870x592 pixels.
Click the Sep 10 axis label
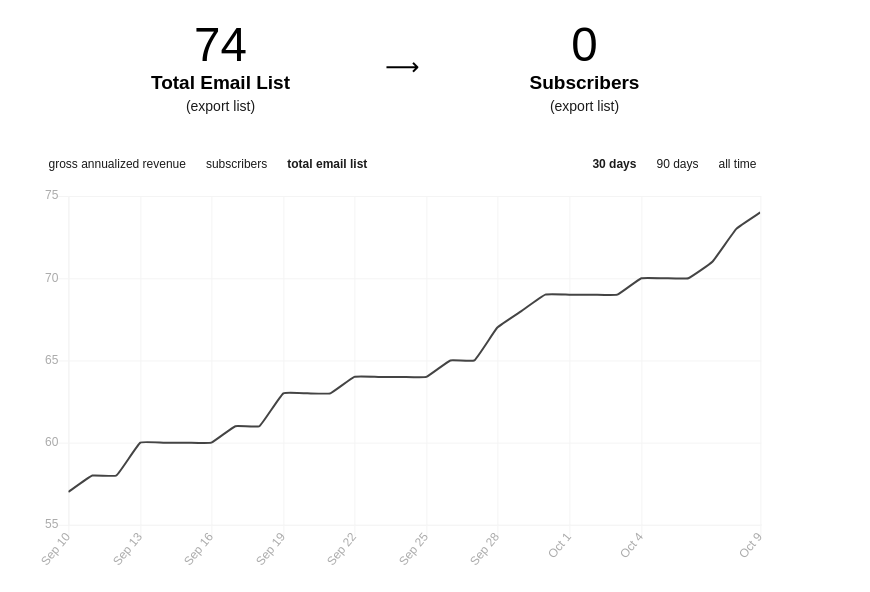(x=56, y=549)
